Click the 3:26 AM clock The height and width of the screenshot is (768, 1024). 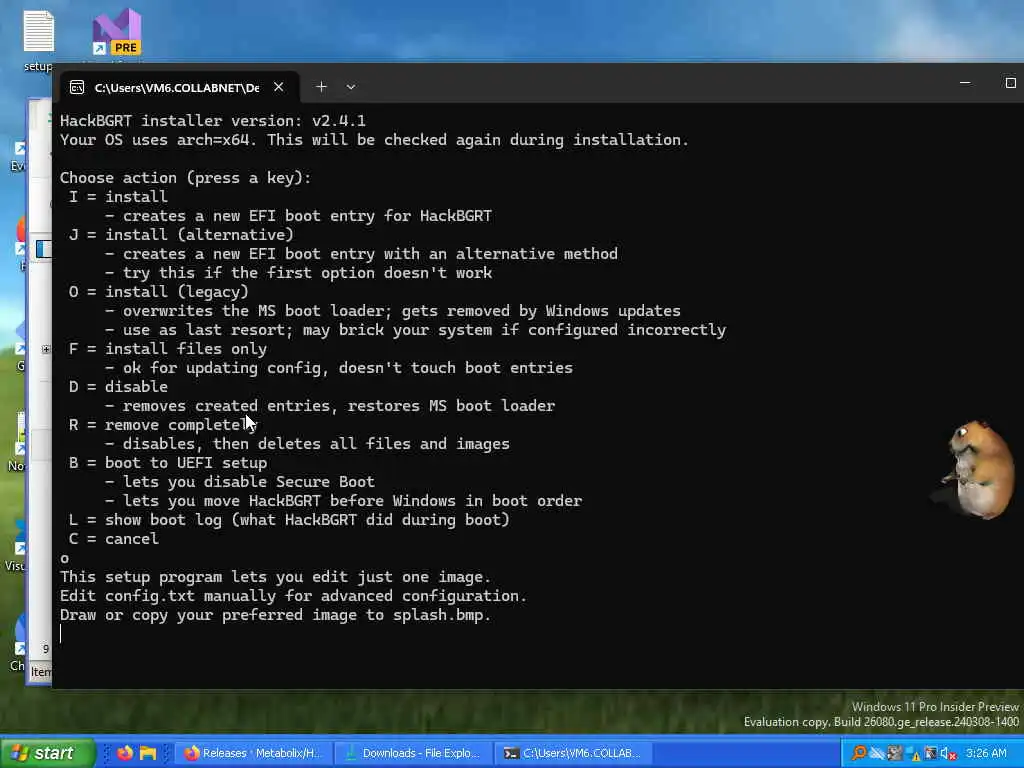point(986,753)
